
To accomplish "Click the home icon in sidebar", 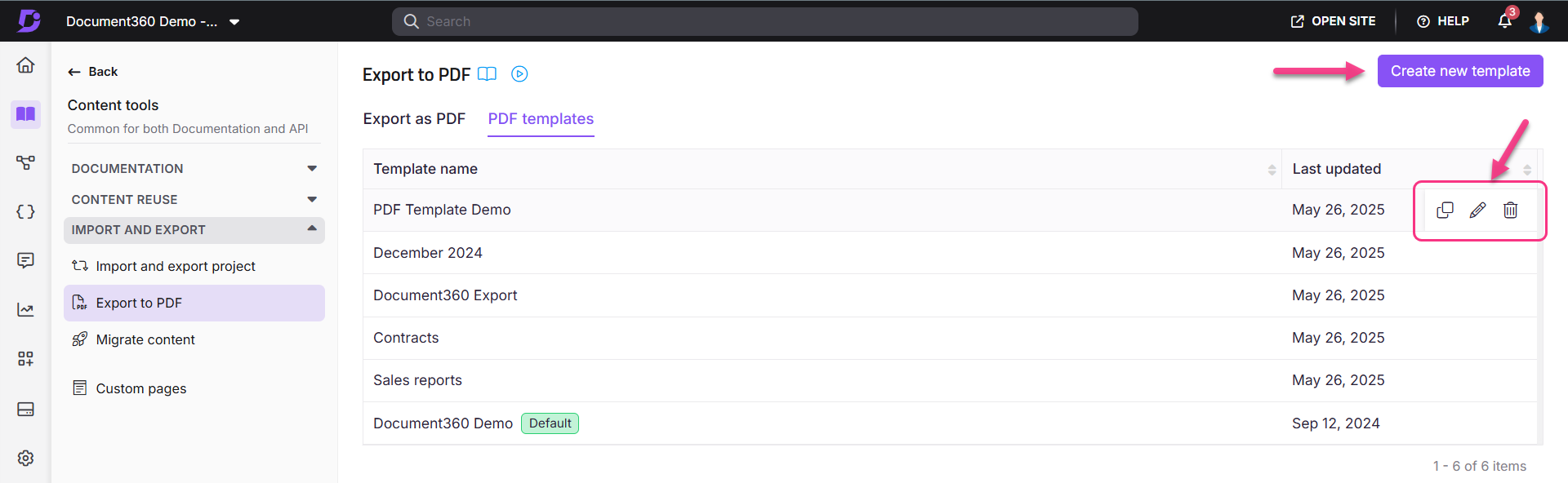I will 25,65.
